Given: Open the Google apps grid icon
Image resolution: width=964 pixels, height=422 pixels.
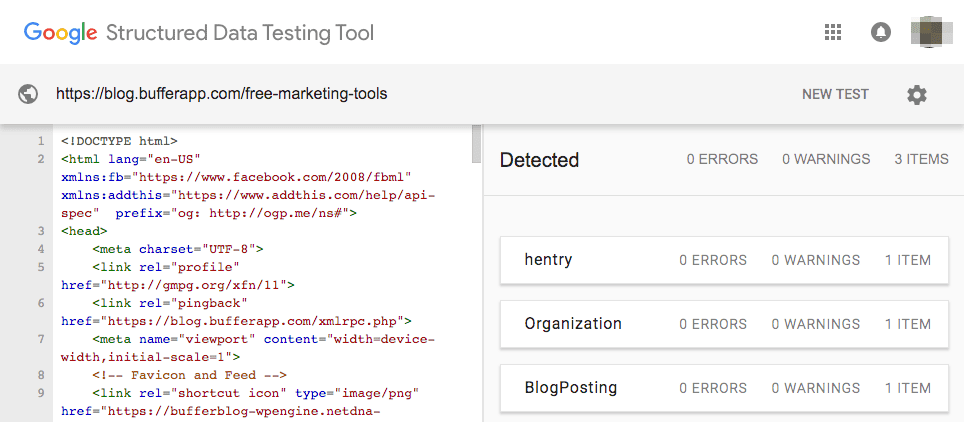Looking at the screenshot, I should [832, 33].
